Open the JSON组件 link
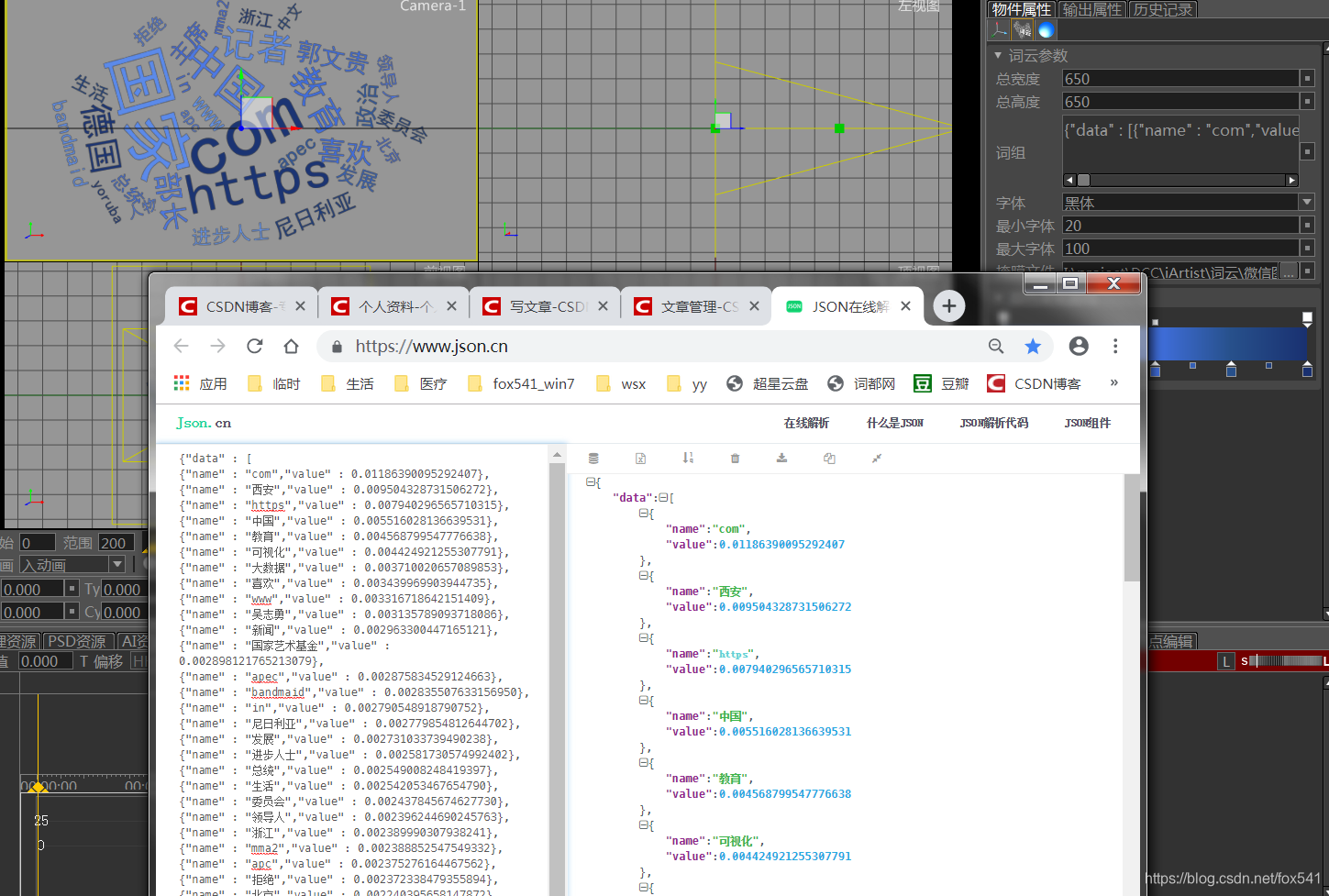 (1088, 423)
